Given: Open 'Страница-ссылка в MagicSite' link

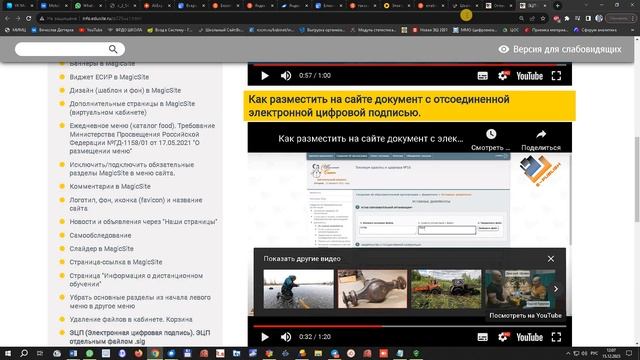Looking at the screenshot, I should click(x=116, y=262).
